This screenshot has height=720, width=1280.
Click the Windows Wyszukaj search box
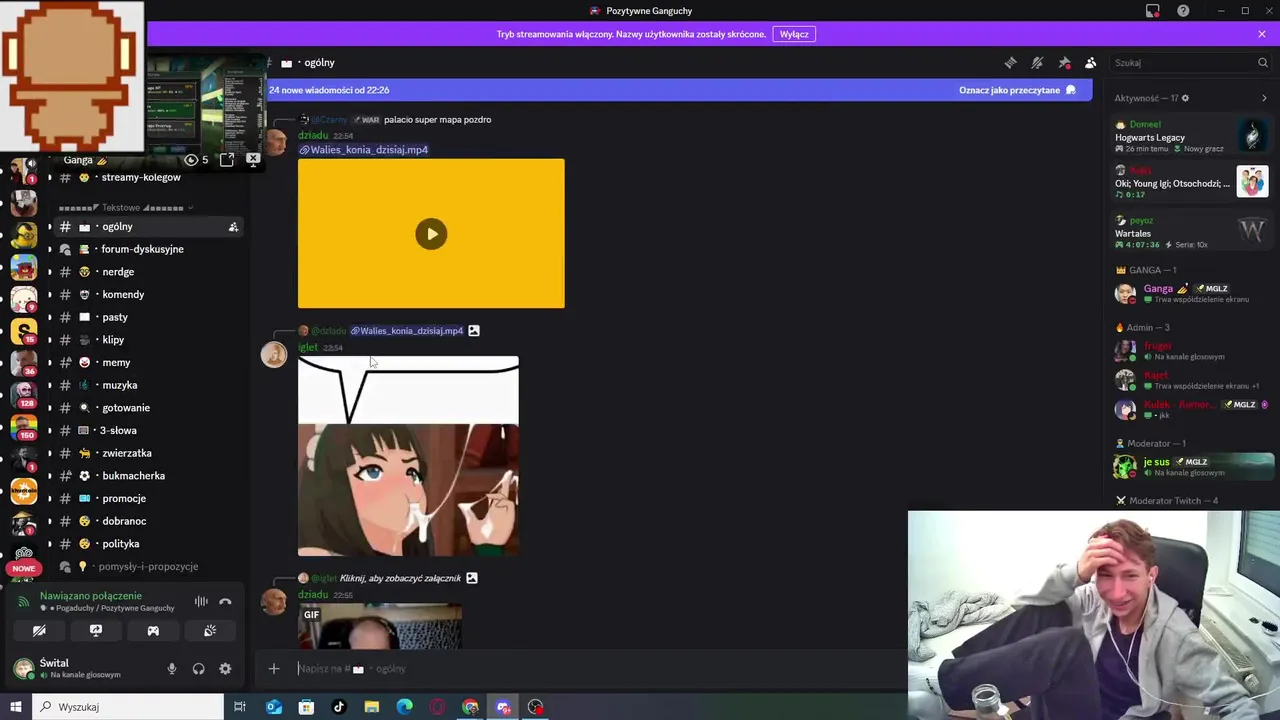pyautogui.click(x=128, y=707)
